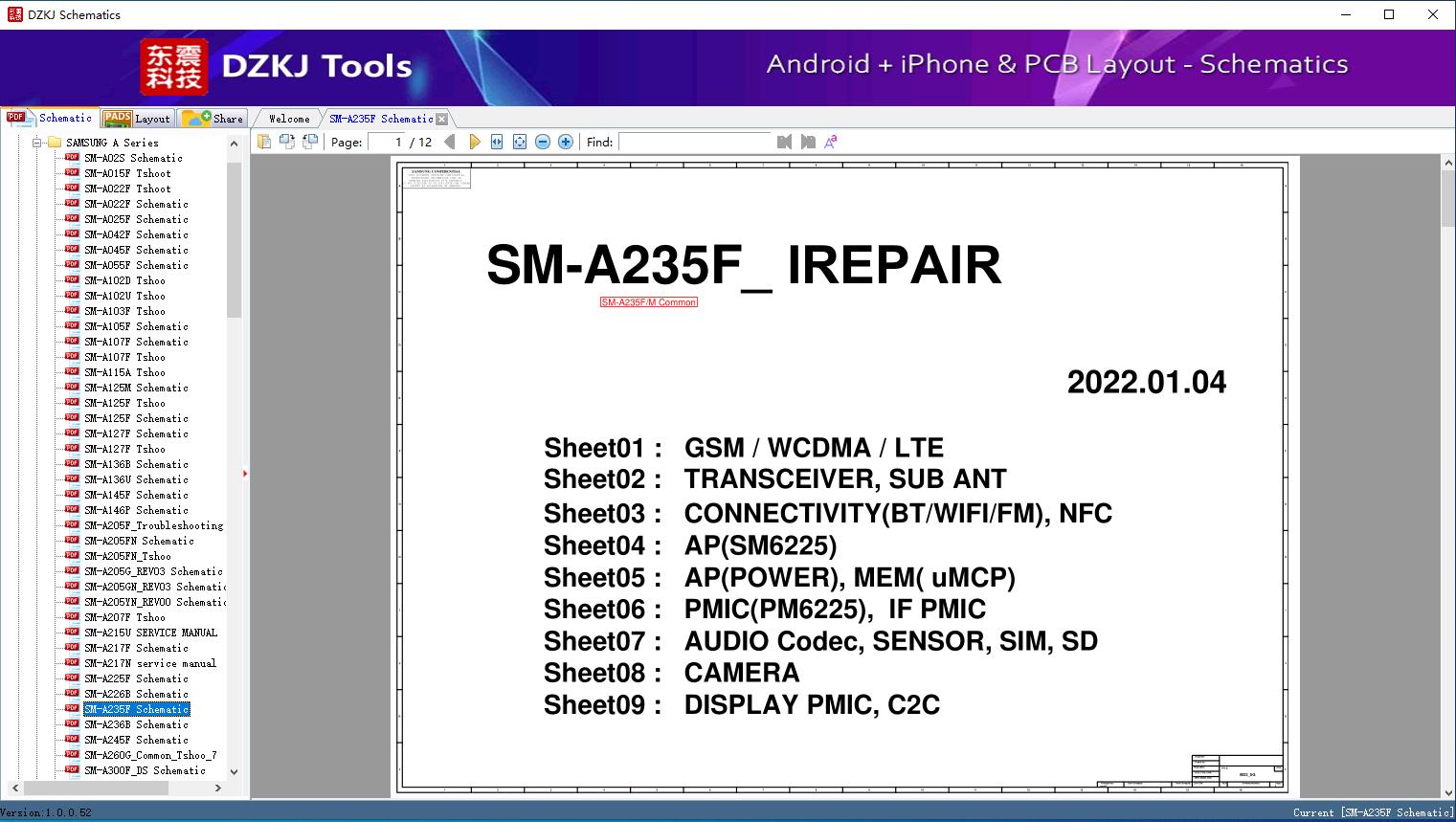Zoom out using the minus icon

pyautogui.click(x=542, y=141)
